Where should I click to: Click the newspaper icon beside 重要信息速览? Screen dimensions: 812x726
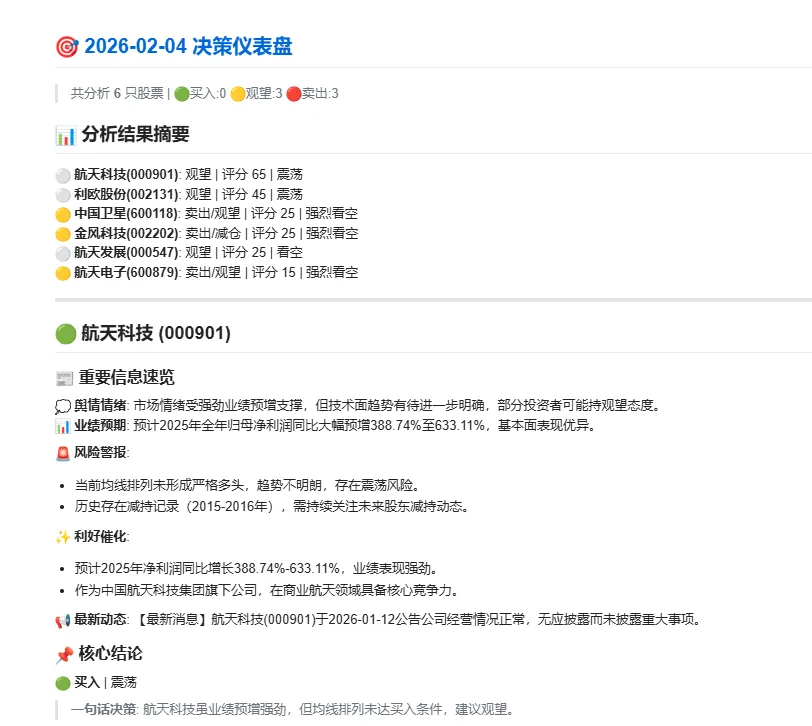click(64, 378)
